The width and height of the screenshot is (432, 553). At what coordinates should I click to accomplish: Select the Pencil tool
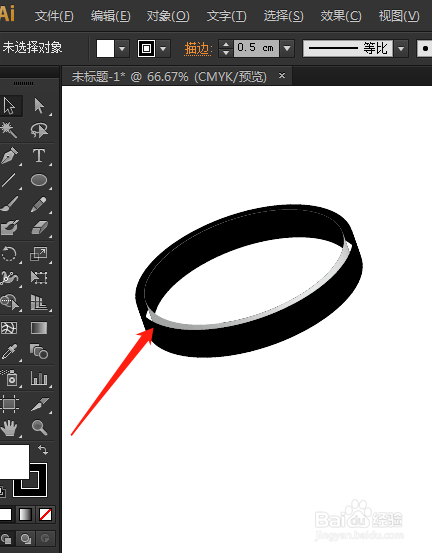click(39, 204)
